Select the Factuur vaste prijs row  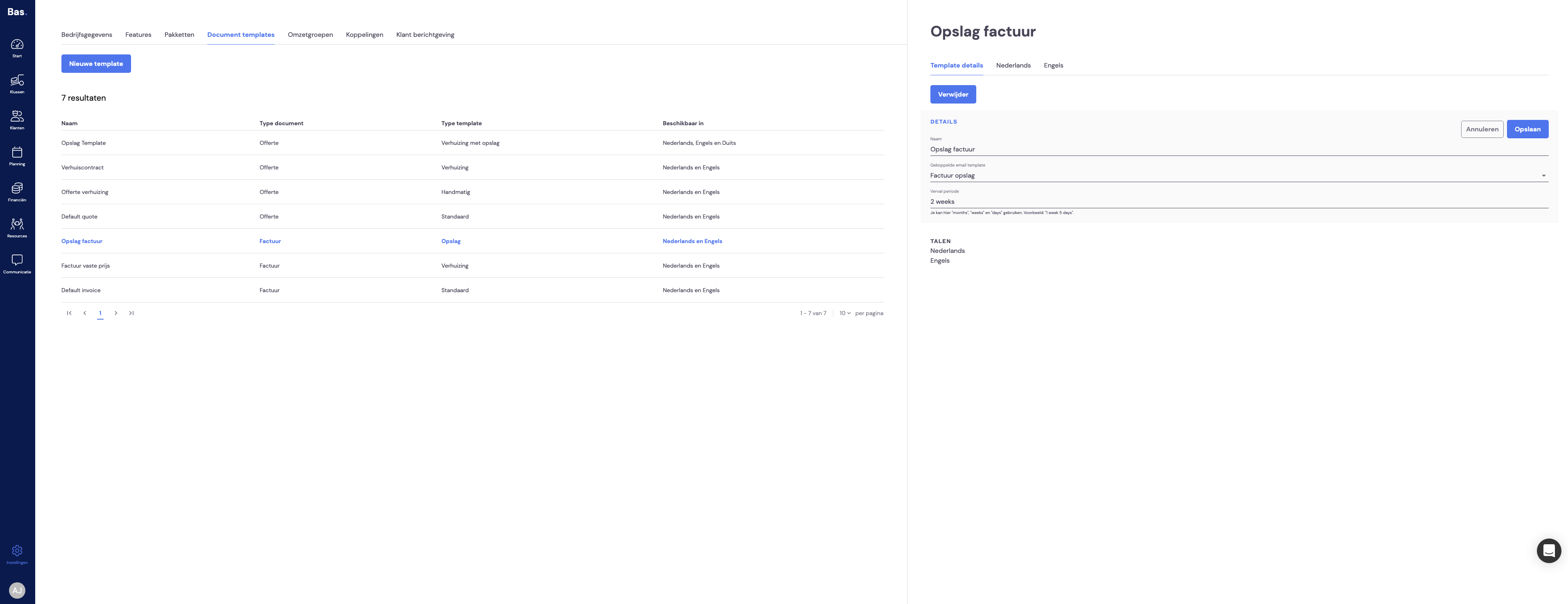click(472, 266)
